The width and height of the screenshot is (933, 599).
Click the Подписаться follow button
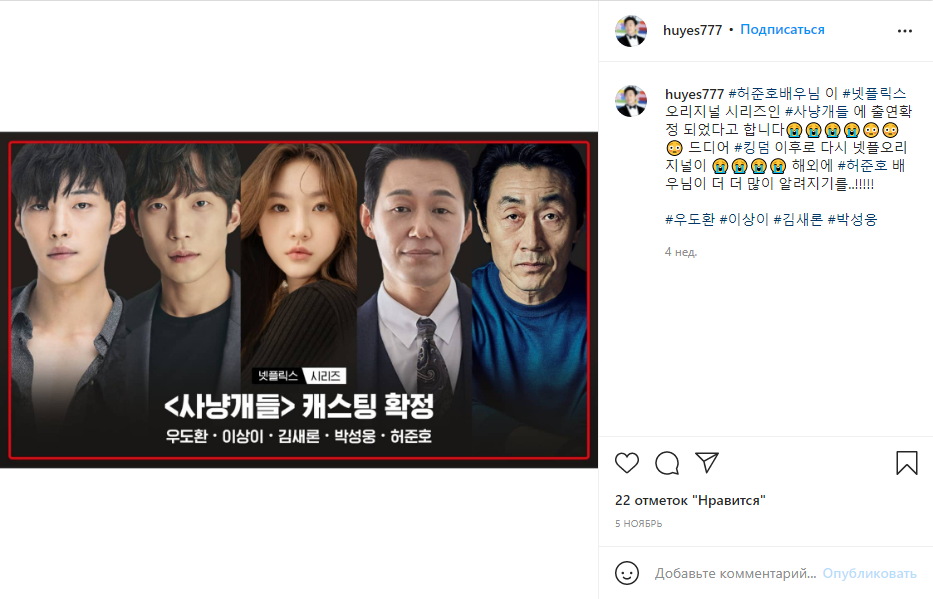782,30
